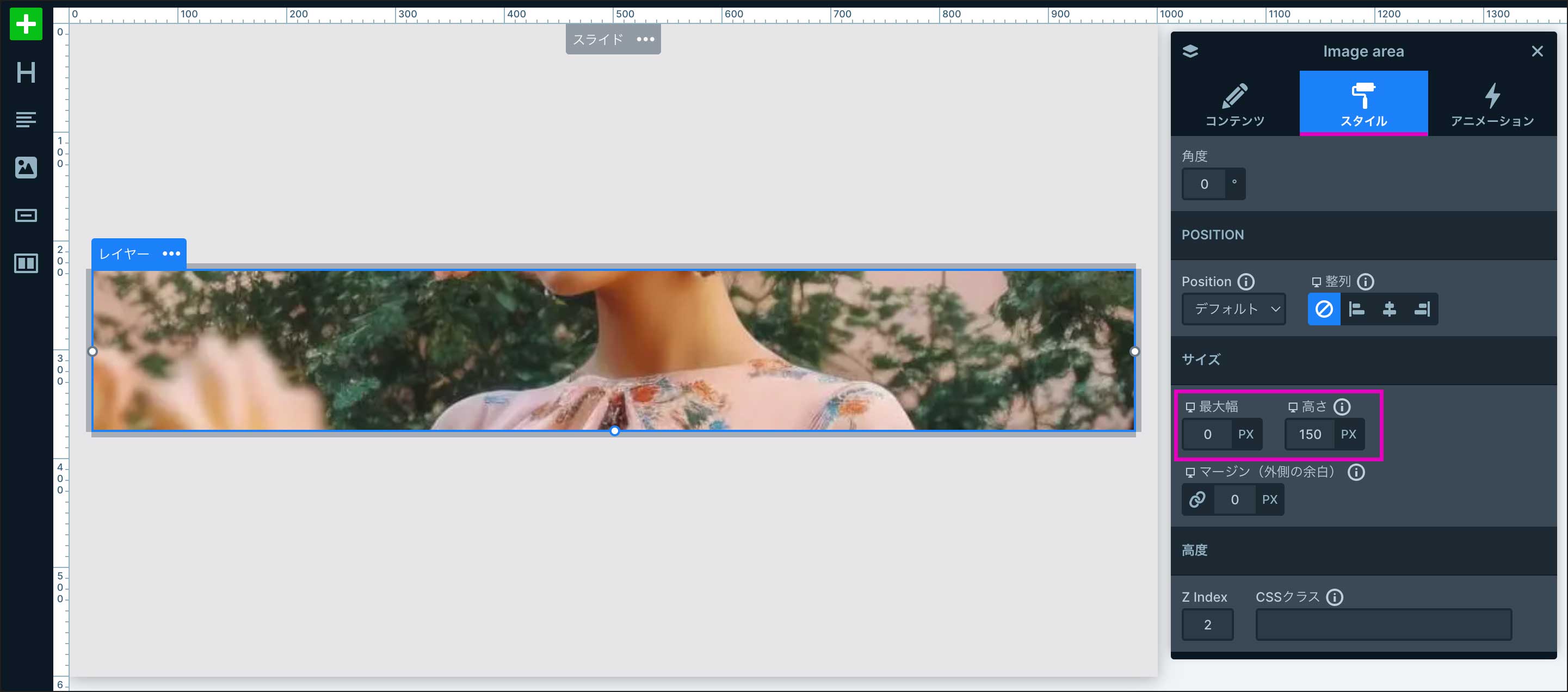Viewport: 1568px width, 692px height.
Task: Add a heading layer with H icon
Action: (26, 72)
